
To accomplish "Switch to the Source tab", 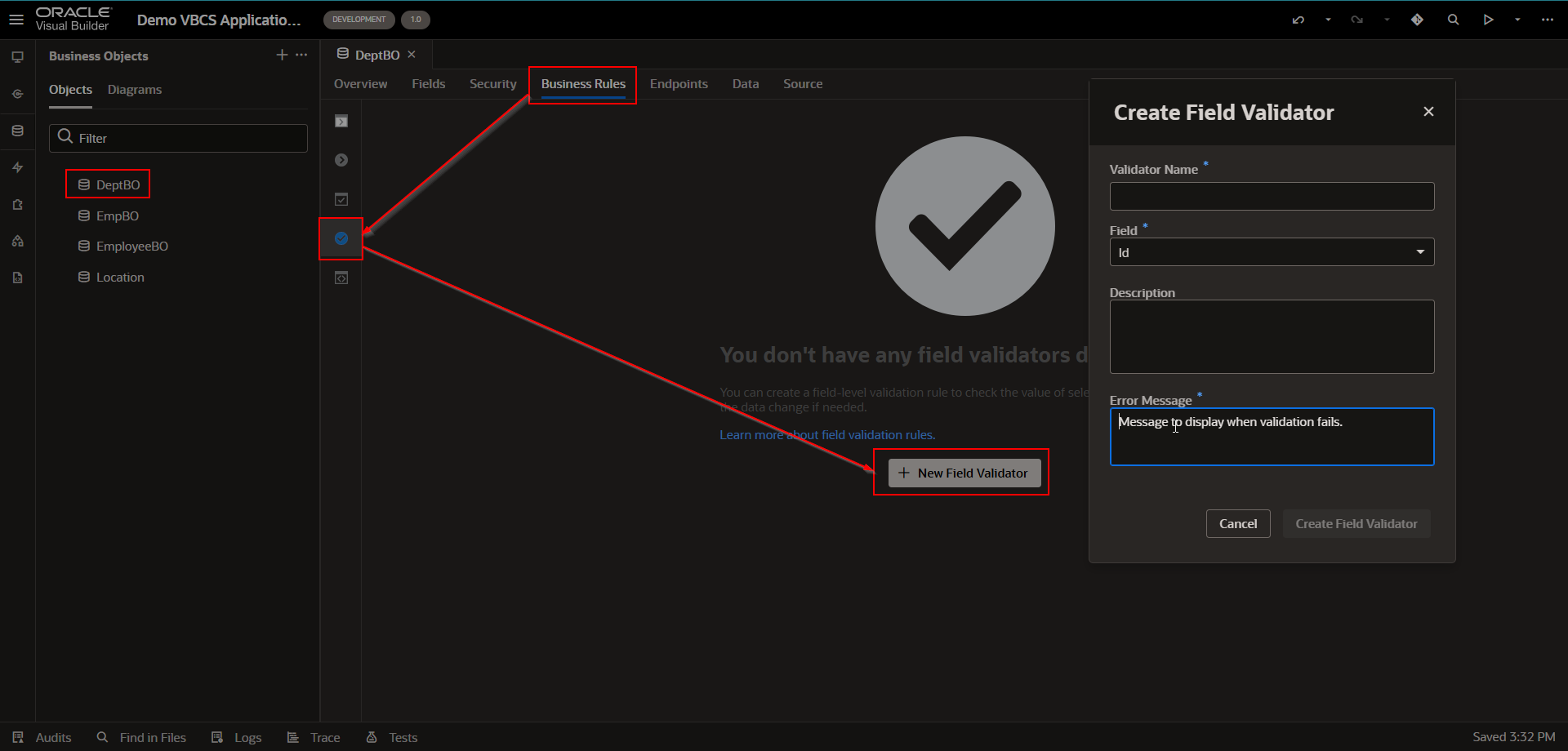I will tap(803, 84).
